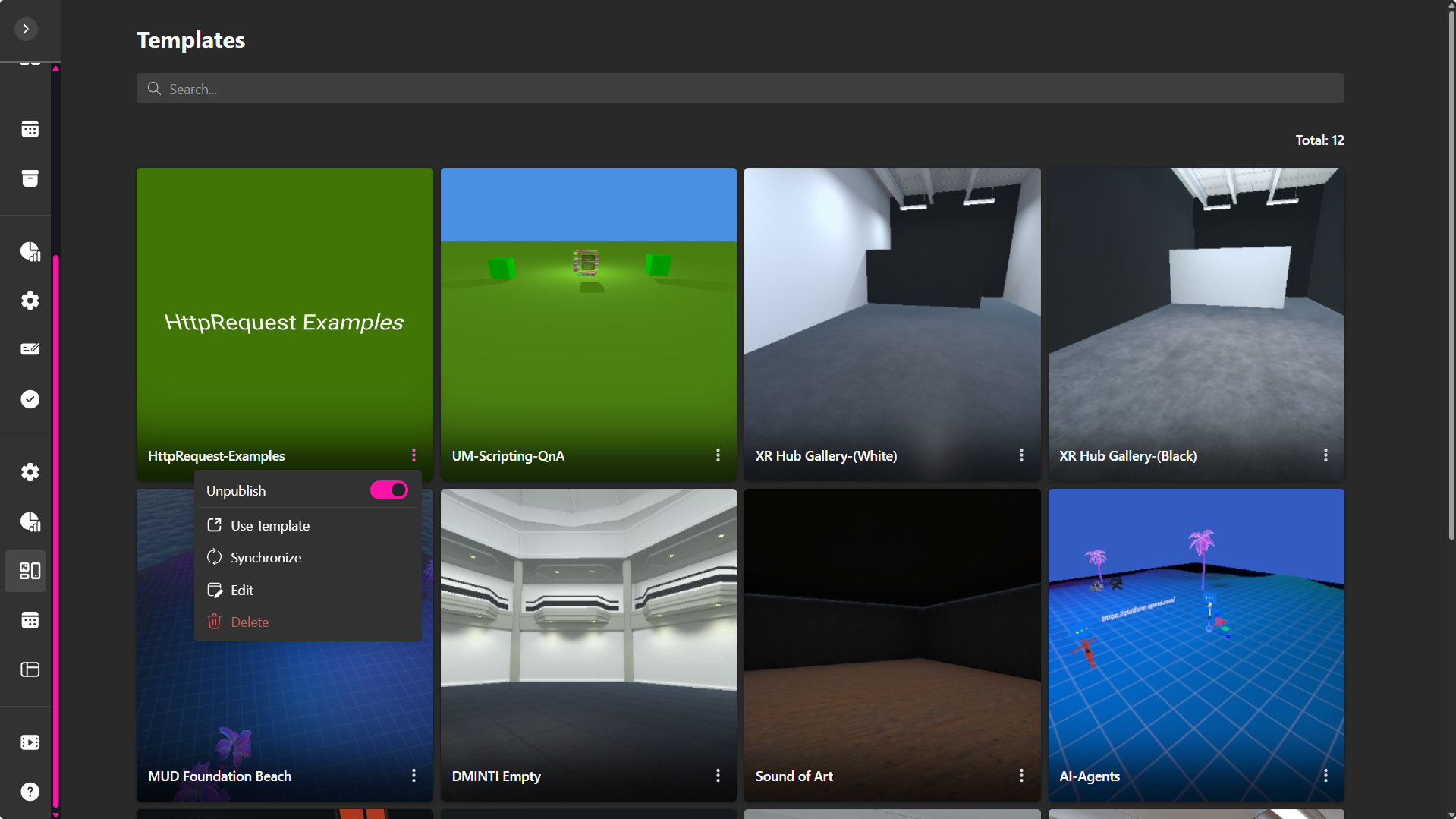This screenshot has height=819, width=1456.
Task: Open more options for AI-Agents template
Action: (x=1325, y=776)
